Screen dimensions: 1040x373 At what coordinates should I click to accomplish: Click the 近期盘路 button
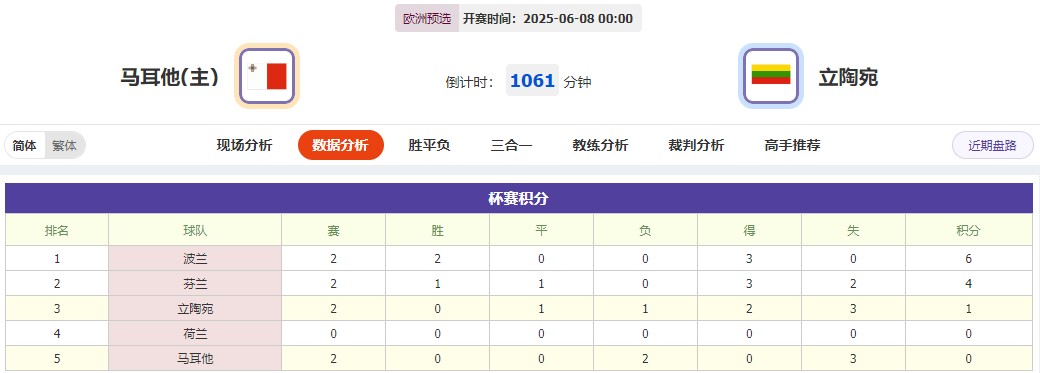pos(993,145)
